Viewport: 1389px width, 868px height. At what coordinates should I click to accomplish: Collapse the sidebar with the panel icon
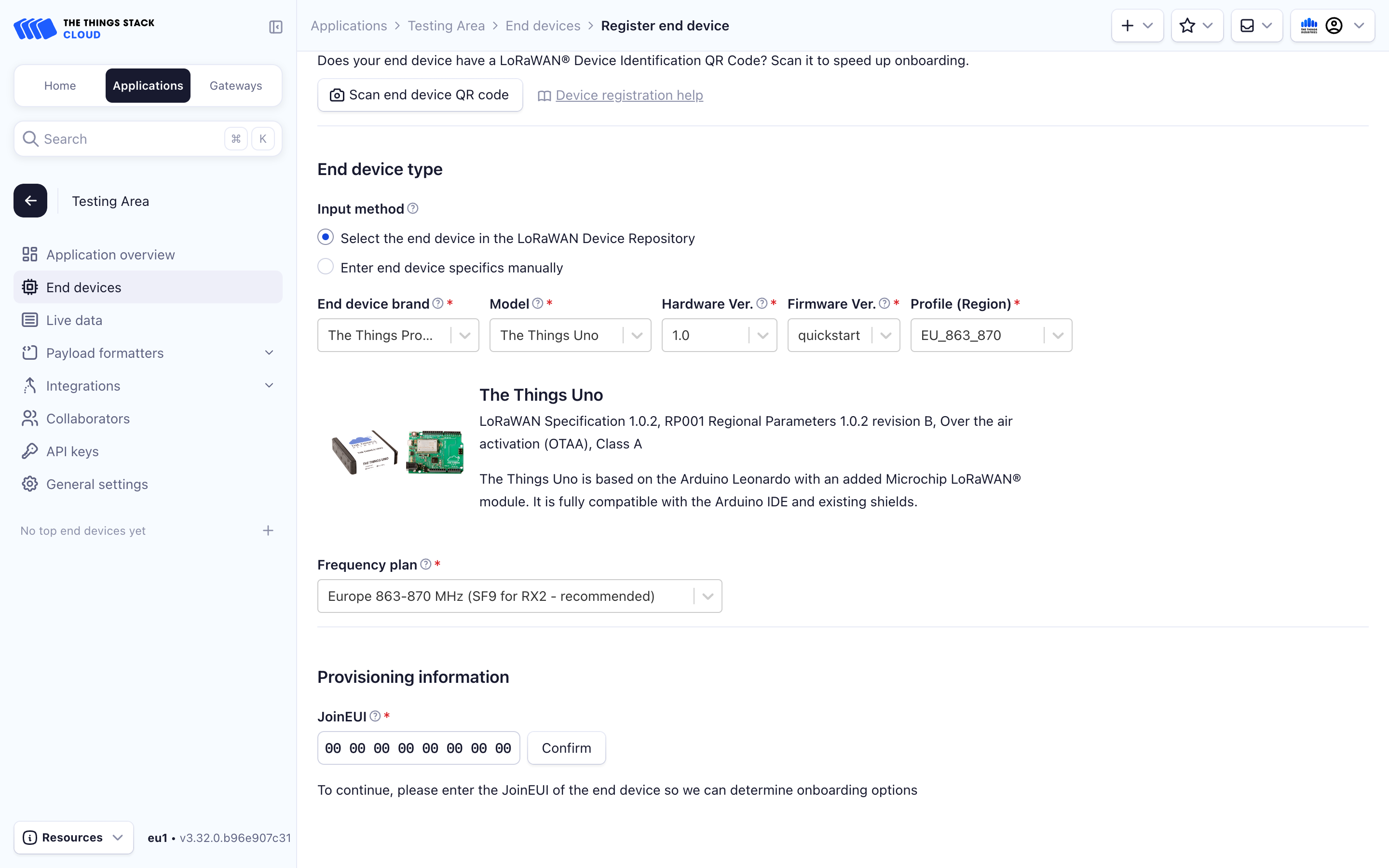coord(275,27)
